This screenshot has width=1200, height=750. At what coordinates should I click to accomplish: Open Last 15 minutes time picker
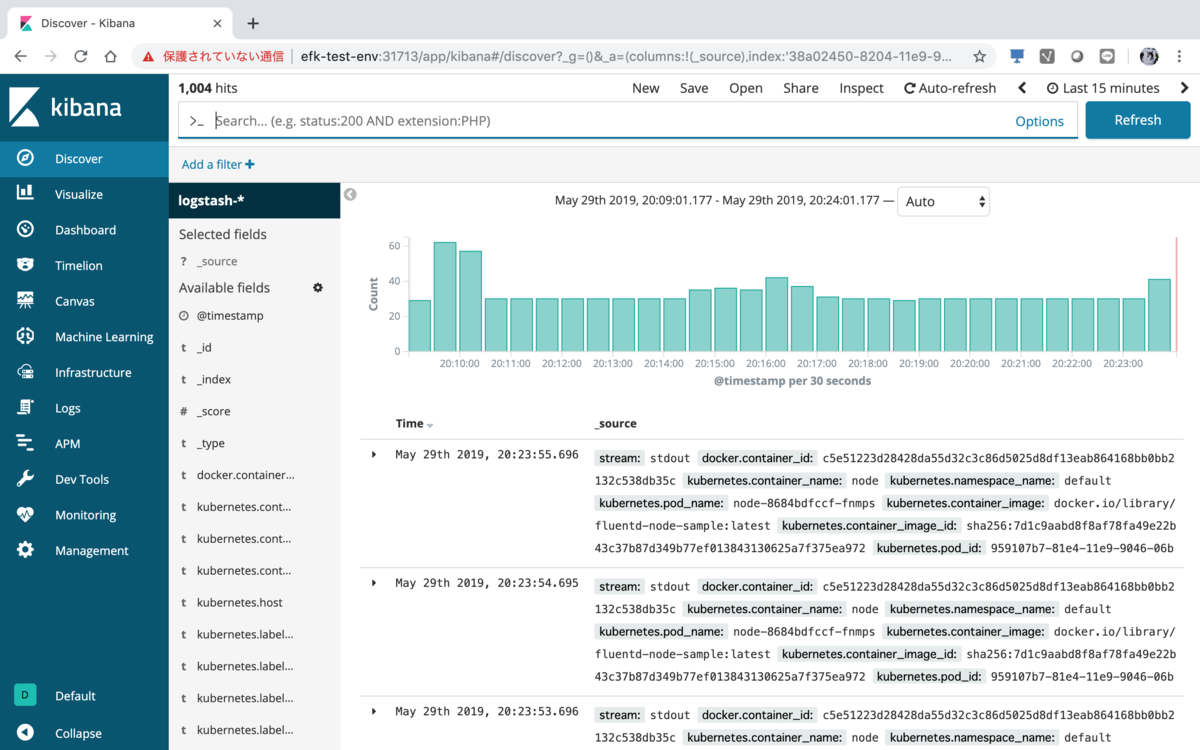click(1103, 88)
